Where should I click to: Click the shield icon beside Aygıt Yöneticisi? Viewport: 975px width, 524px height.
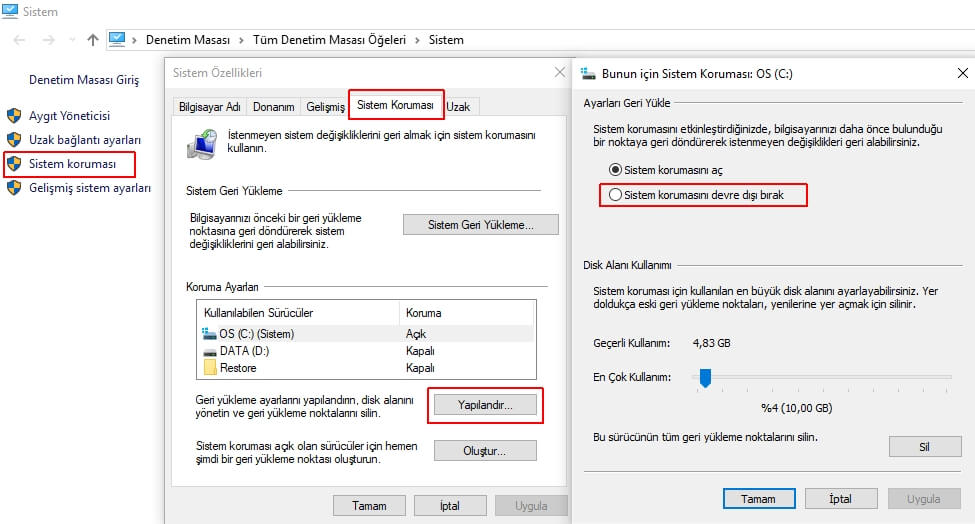(x=14, y=116)
